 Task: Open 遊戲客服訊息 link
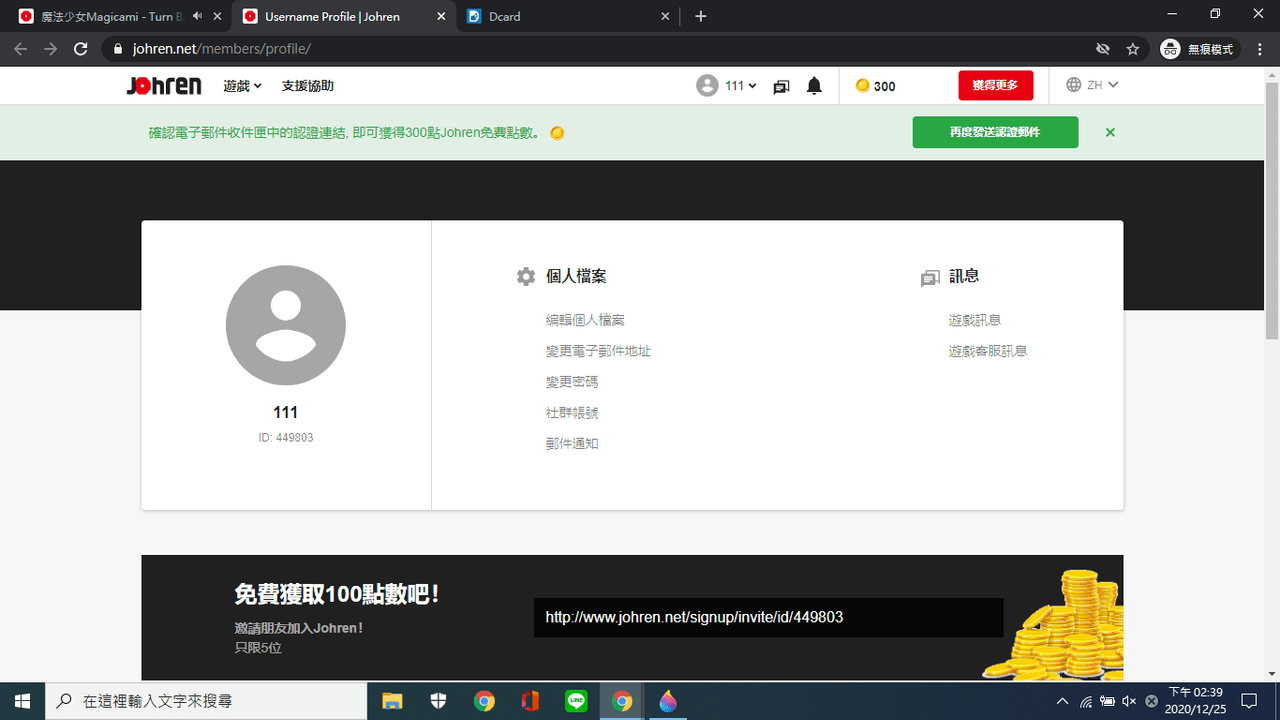(988, 351)
